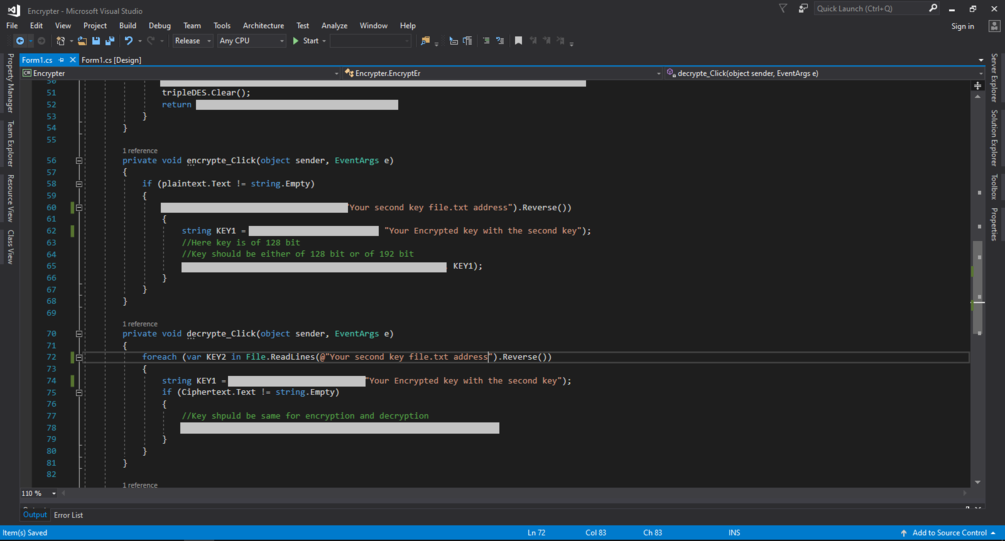Click the horizontal scrollbar right arrow

point(965,494)
